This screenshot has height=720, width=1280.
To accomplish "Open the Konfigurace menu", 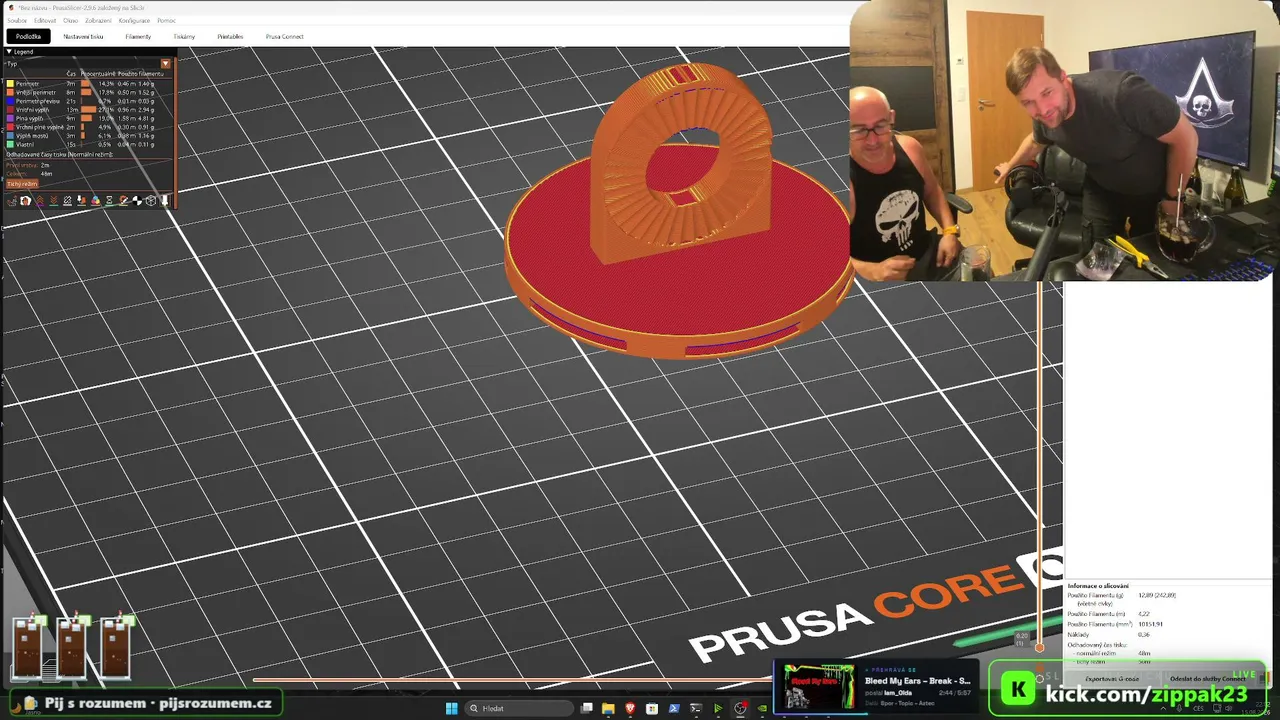I will 134,20.
